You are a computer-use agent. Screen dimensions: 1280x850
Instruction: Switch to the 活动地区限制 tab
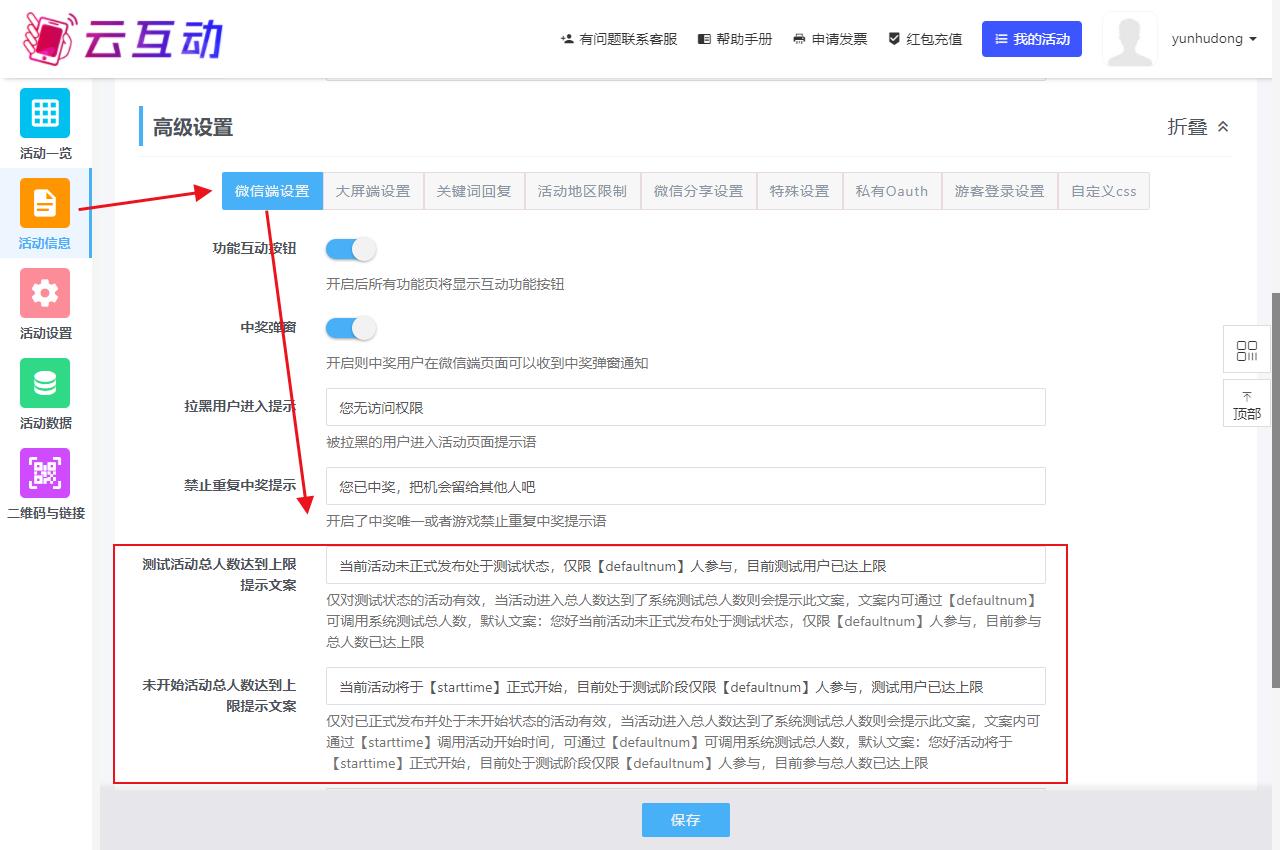point(582,191)
